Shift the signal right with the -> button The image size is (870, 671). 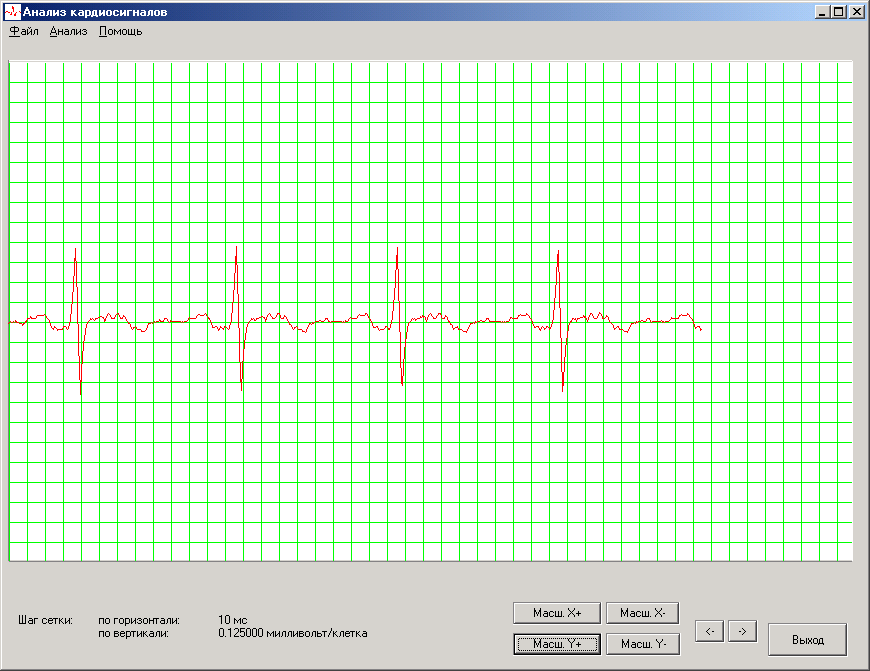742,632
